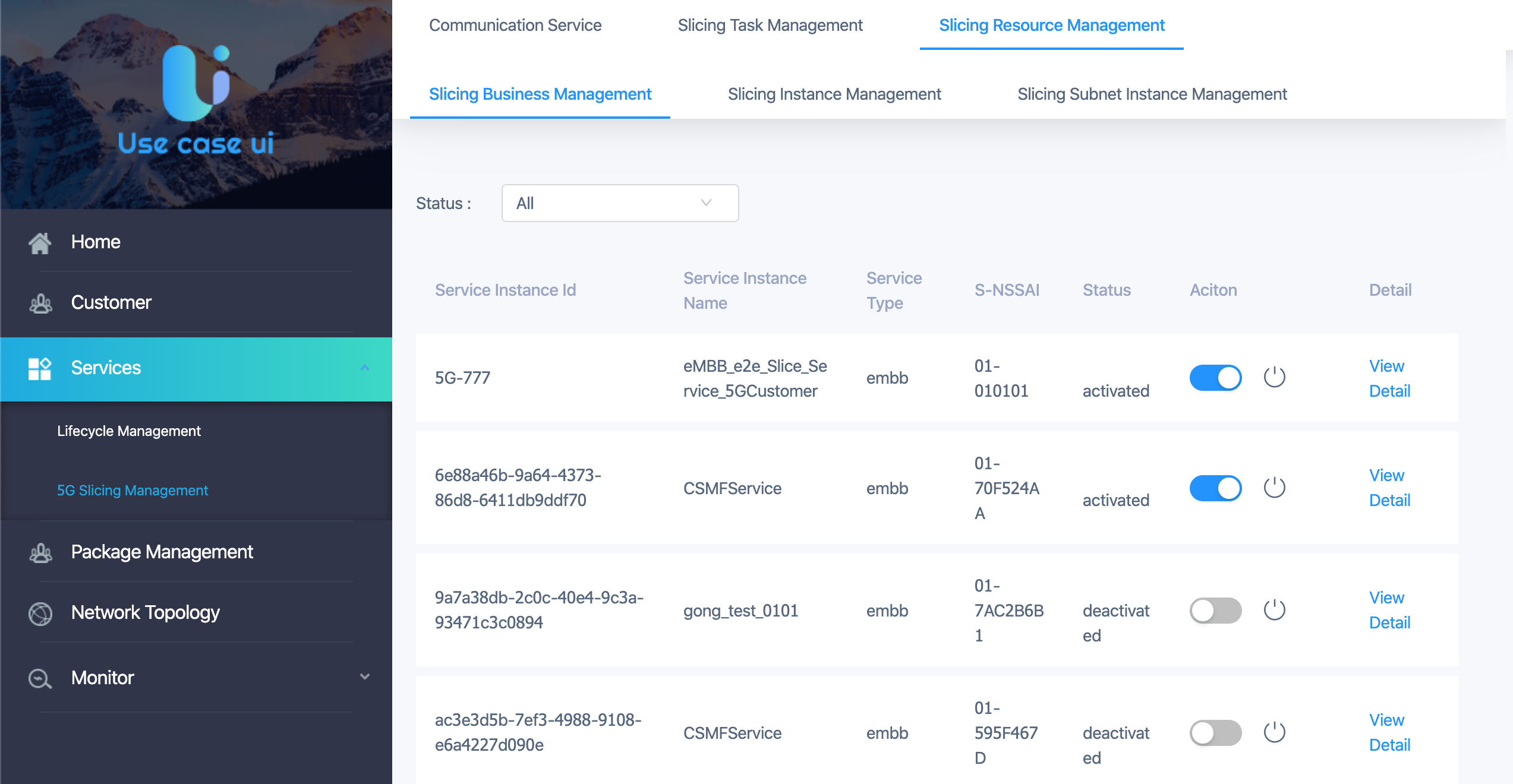Click power icon for 5G-777 row
1513x784 pixels.
coord(1274,377)
